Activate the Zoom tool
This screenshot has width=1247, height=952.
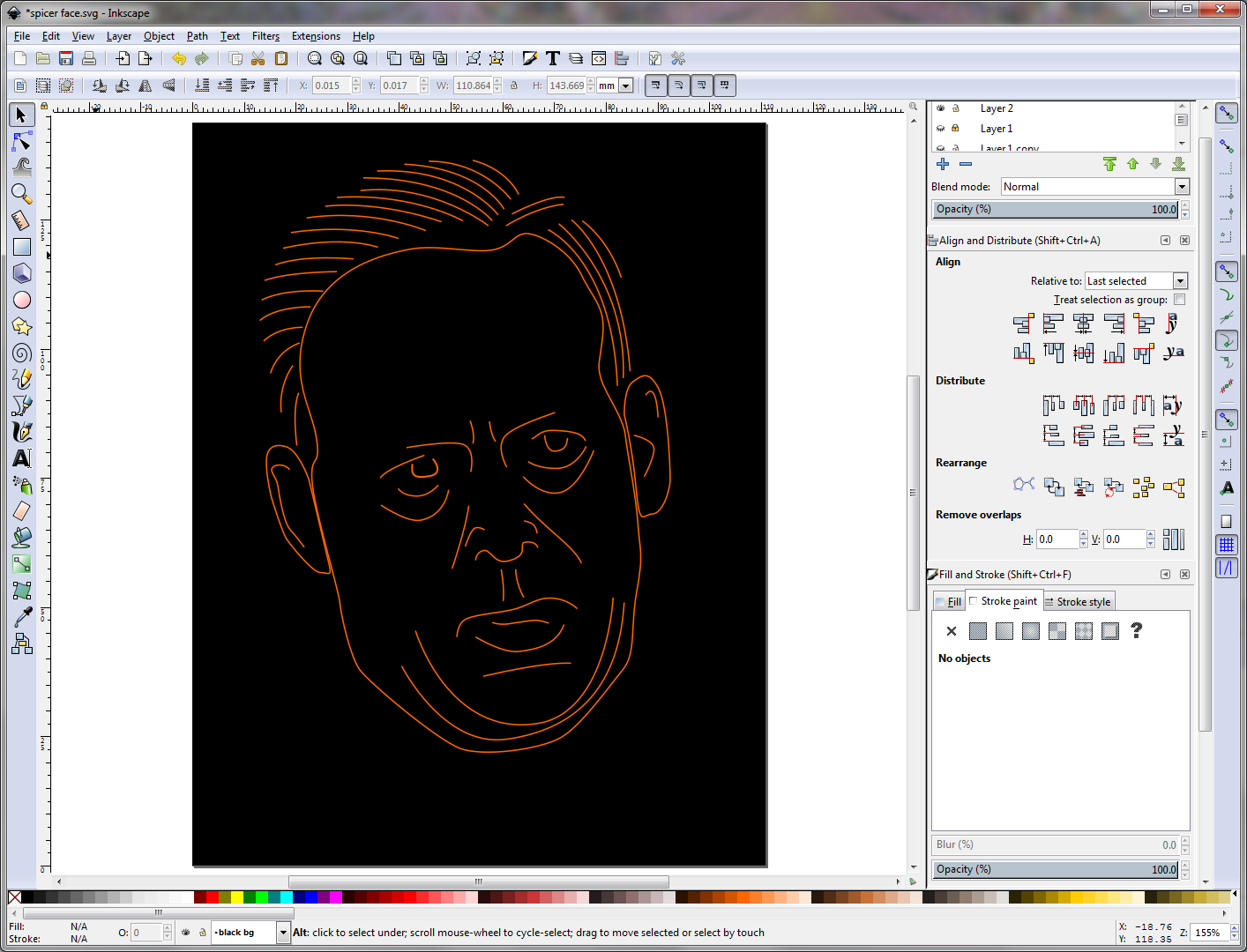[22, 194]
